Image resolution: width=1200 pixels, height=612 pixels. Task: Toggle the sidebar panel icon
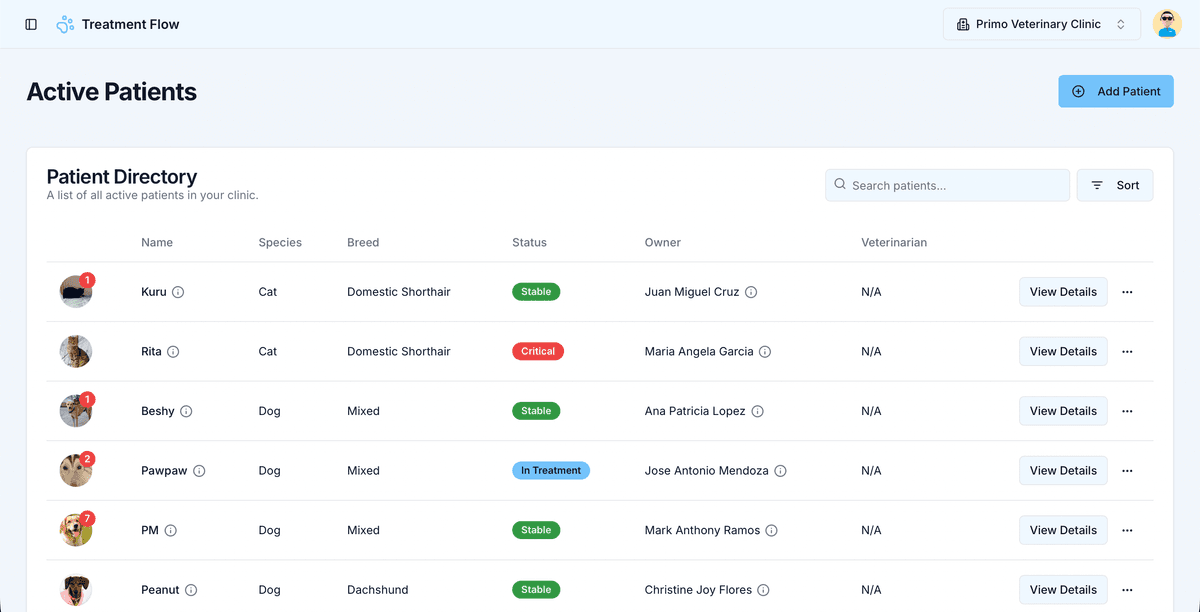pyautogui.click(x=31, y=24)
